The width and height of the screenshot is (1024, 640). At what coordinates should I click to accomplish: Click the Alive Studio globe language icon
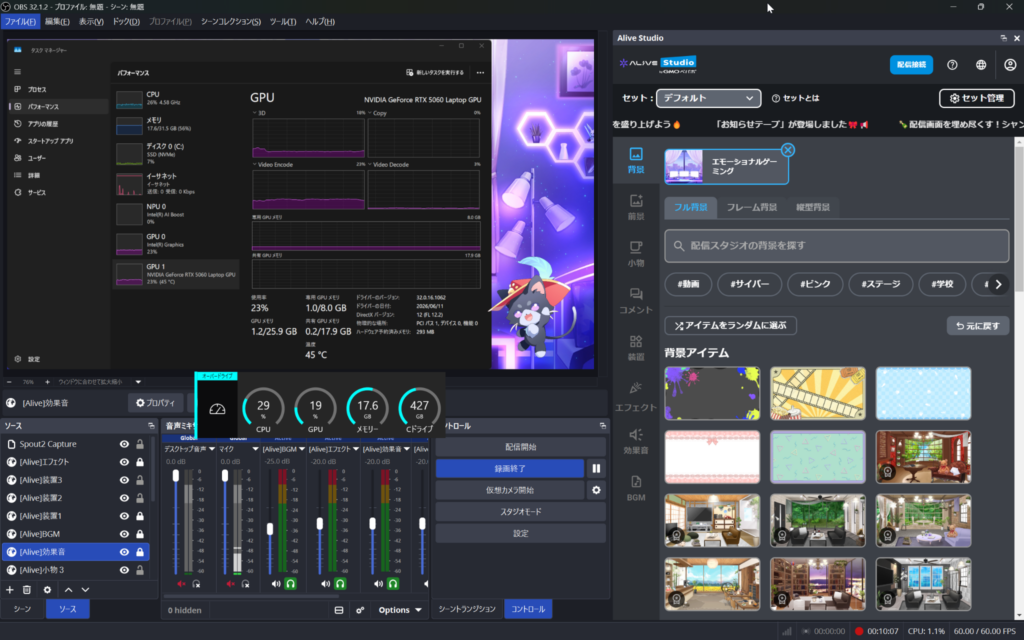tap(981, 65)
